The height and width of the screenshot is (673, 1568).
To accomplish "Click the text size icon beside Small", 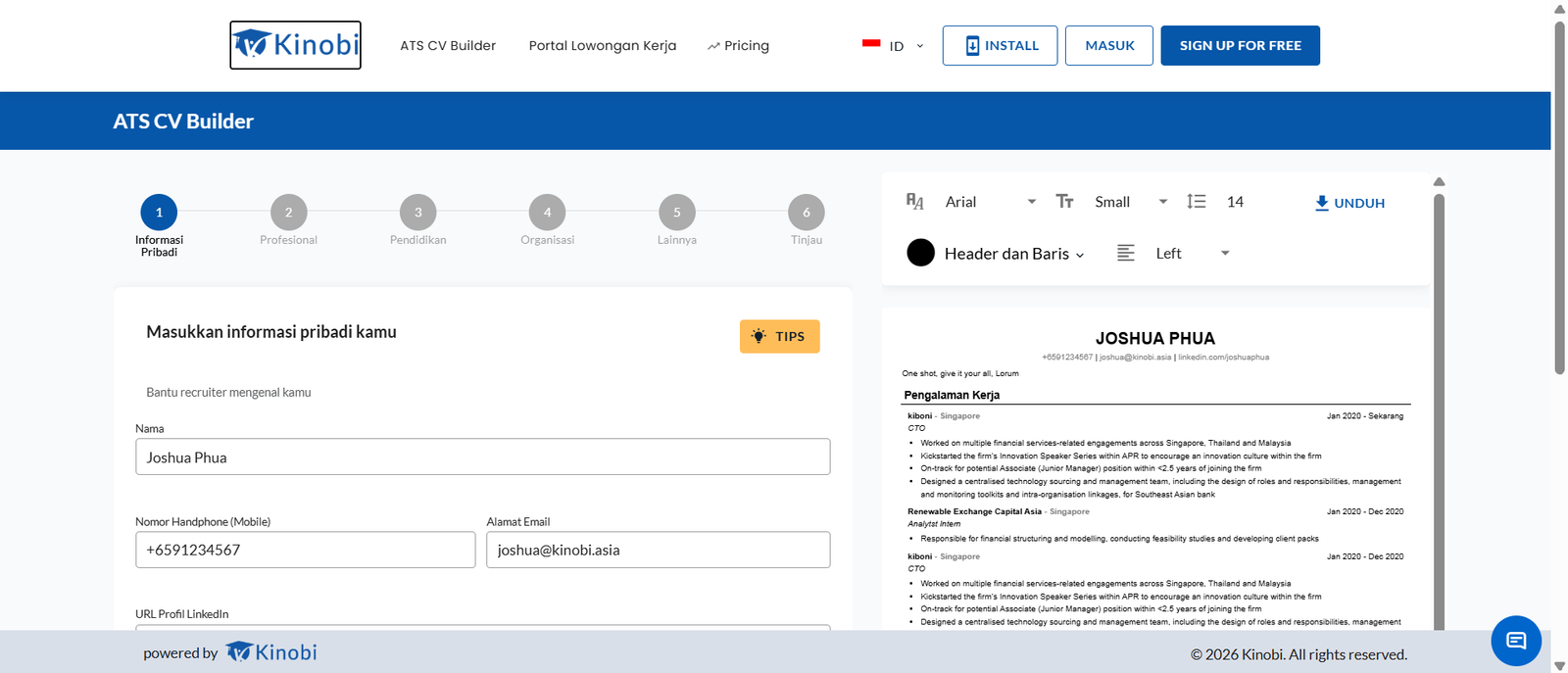I will coord(1065,202).
